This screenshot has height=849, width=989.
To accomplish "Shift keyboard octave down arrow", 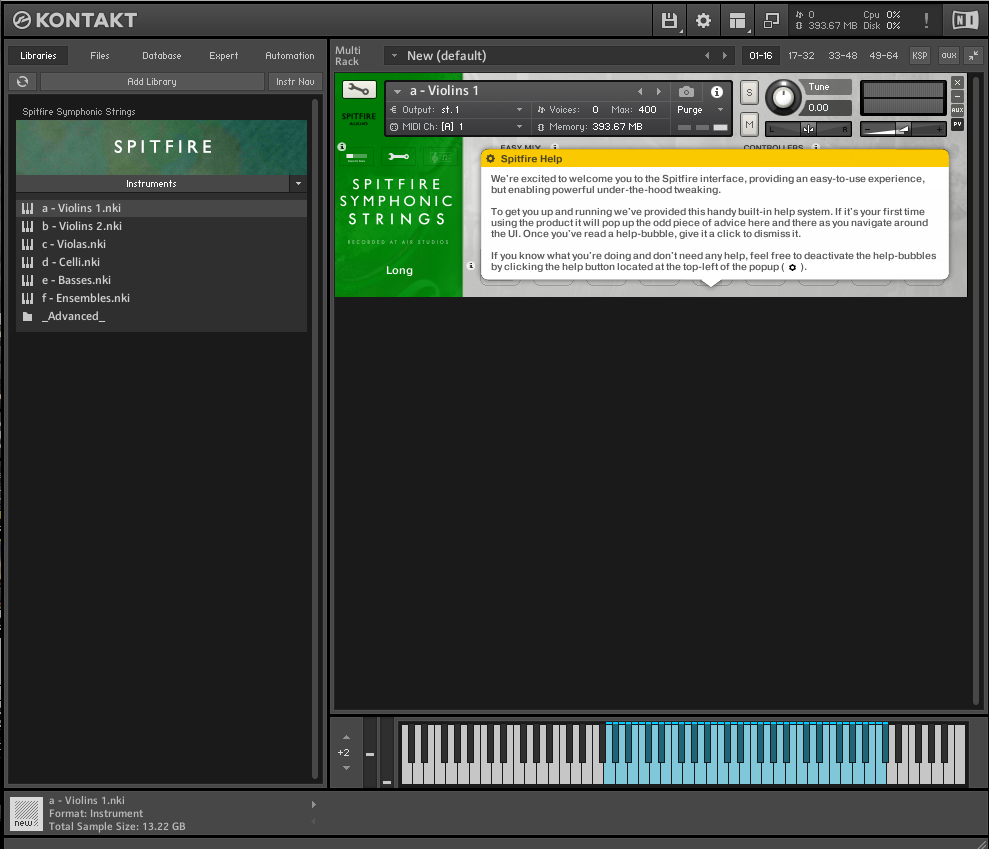I will (346, 768).
